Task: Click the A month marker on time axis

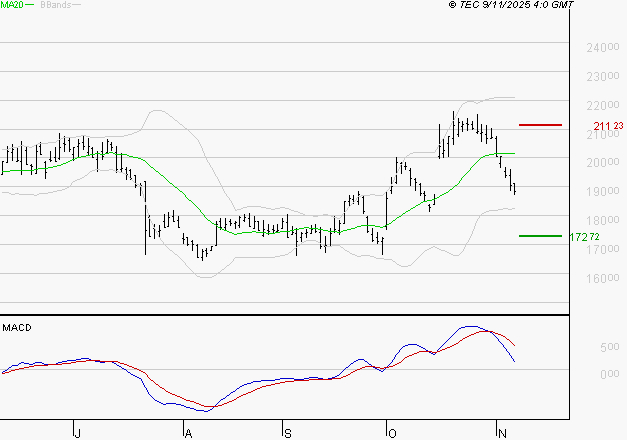Action: point(188,433)
